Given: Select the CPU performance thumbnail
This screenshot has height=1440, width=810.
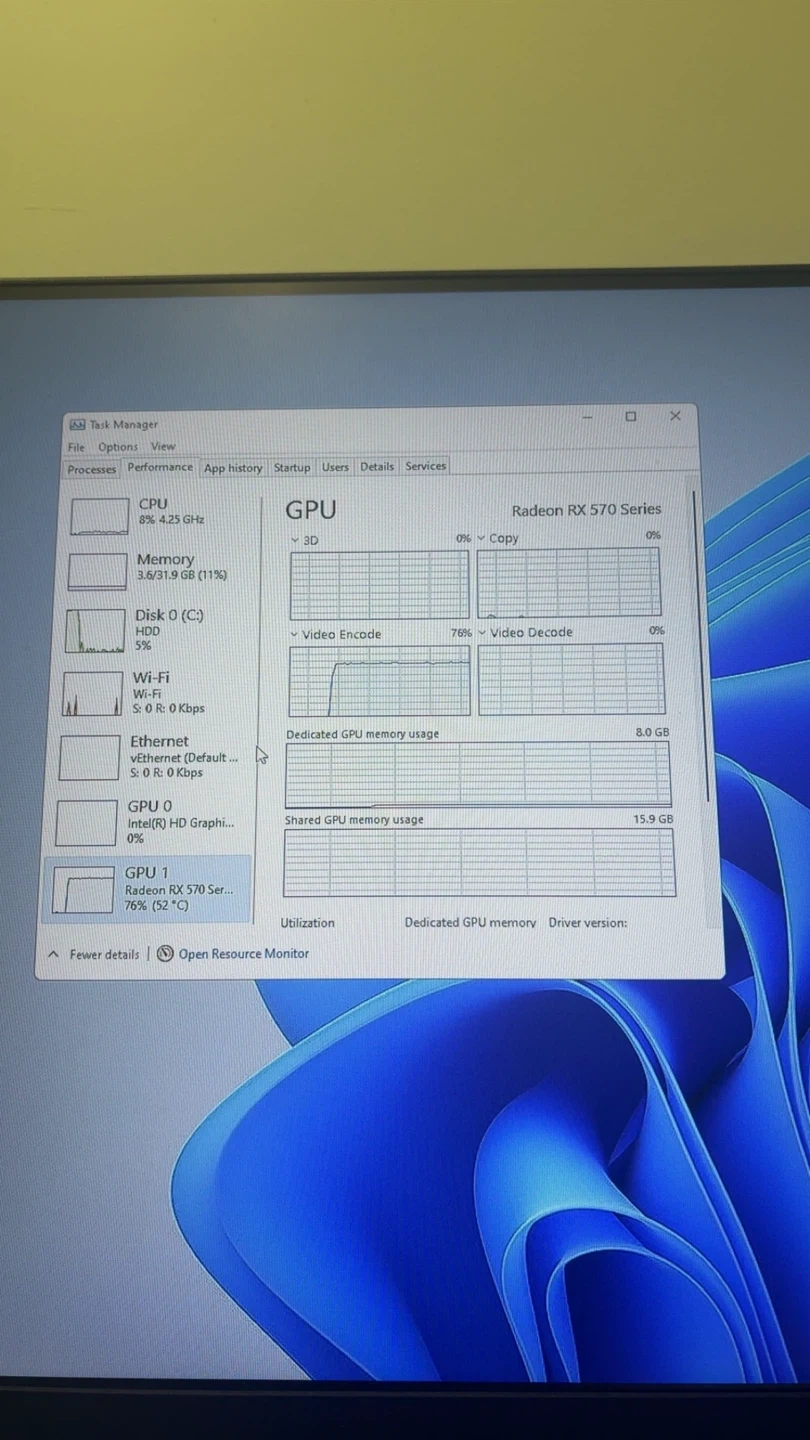Looking at the screenshot, I should pos(100,516).
